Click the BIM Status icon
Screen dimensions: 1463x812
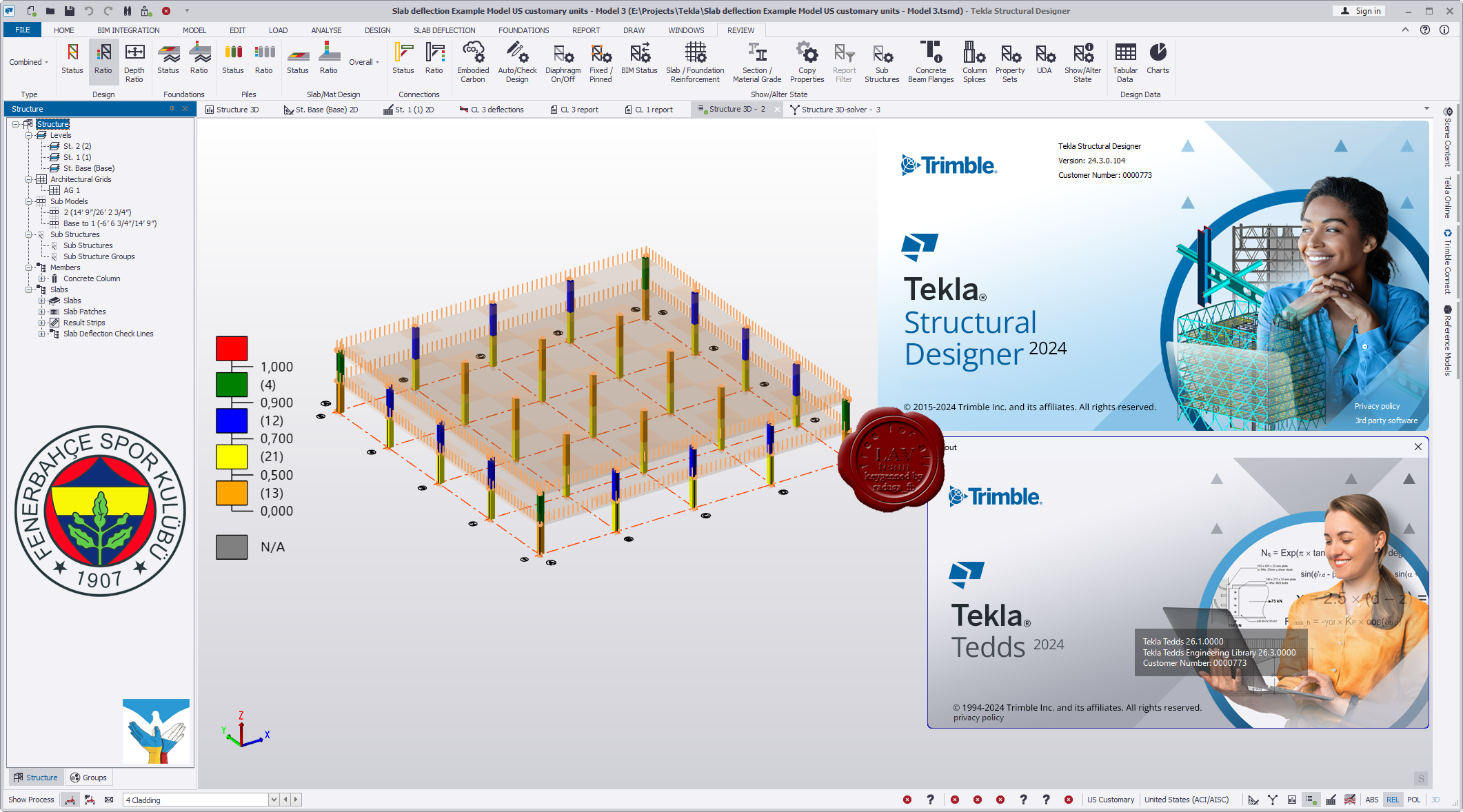tap(639, 59)
